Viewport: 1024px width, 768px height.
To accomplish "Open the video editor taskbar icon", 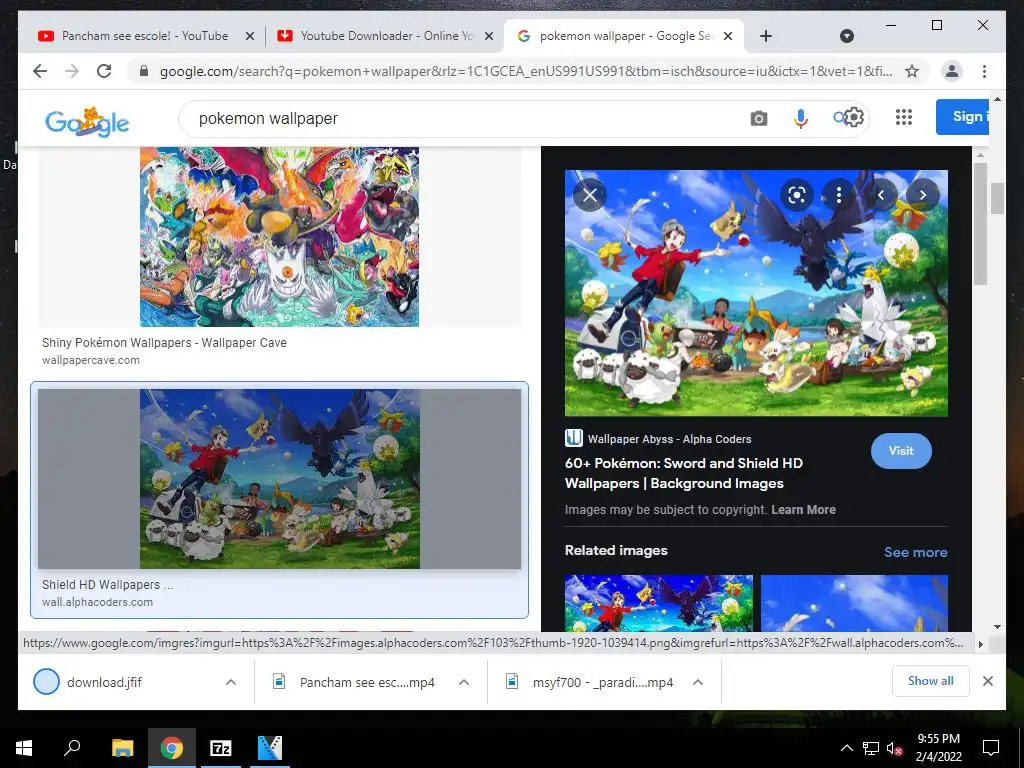I will click(x=270, y=748).
